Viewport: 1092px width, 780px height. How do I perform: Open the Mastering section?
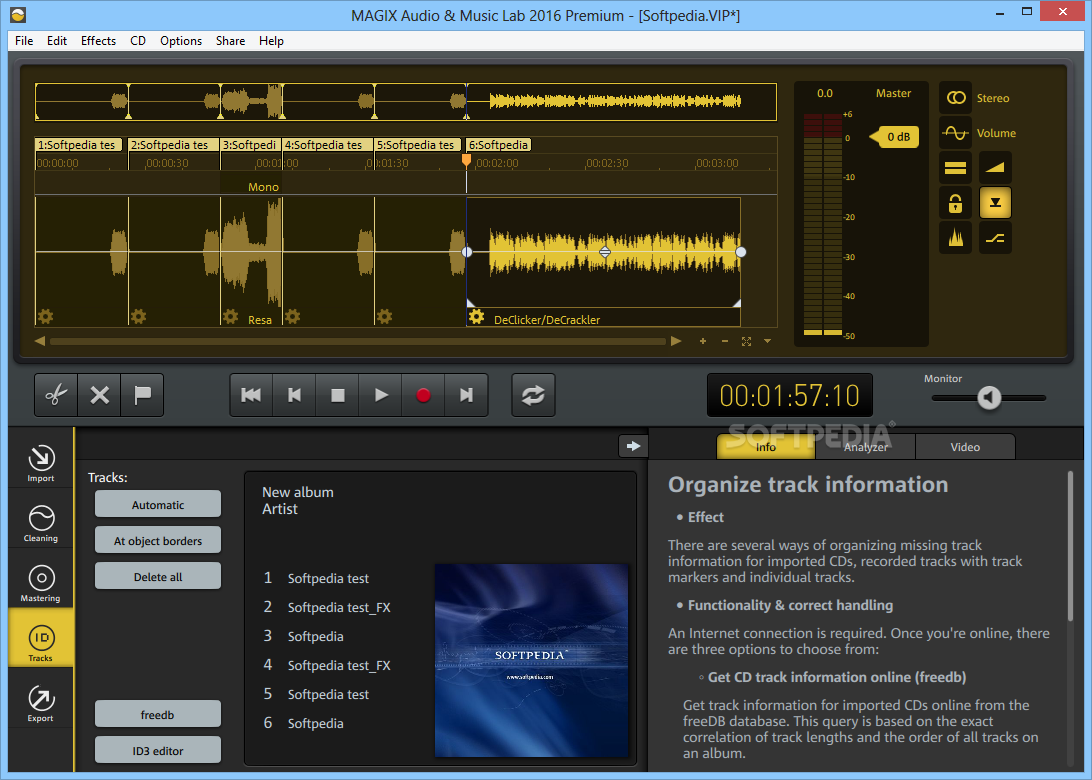[40, 583]
